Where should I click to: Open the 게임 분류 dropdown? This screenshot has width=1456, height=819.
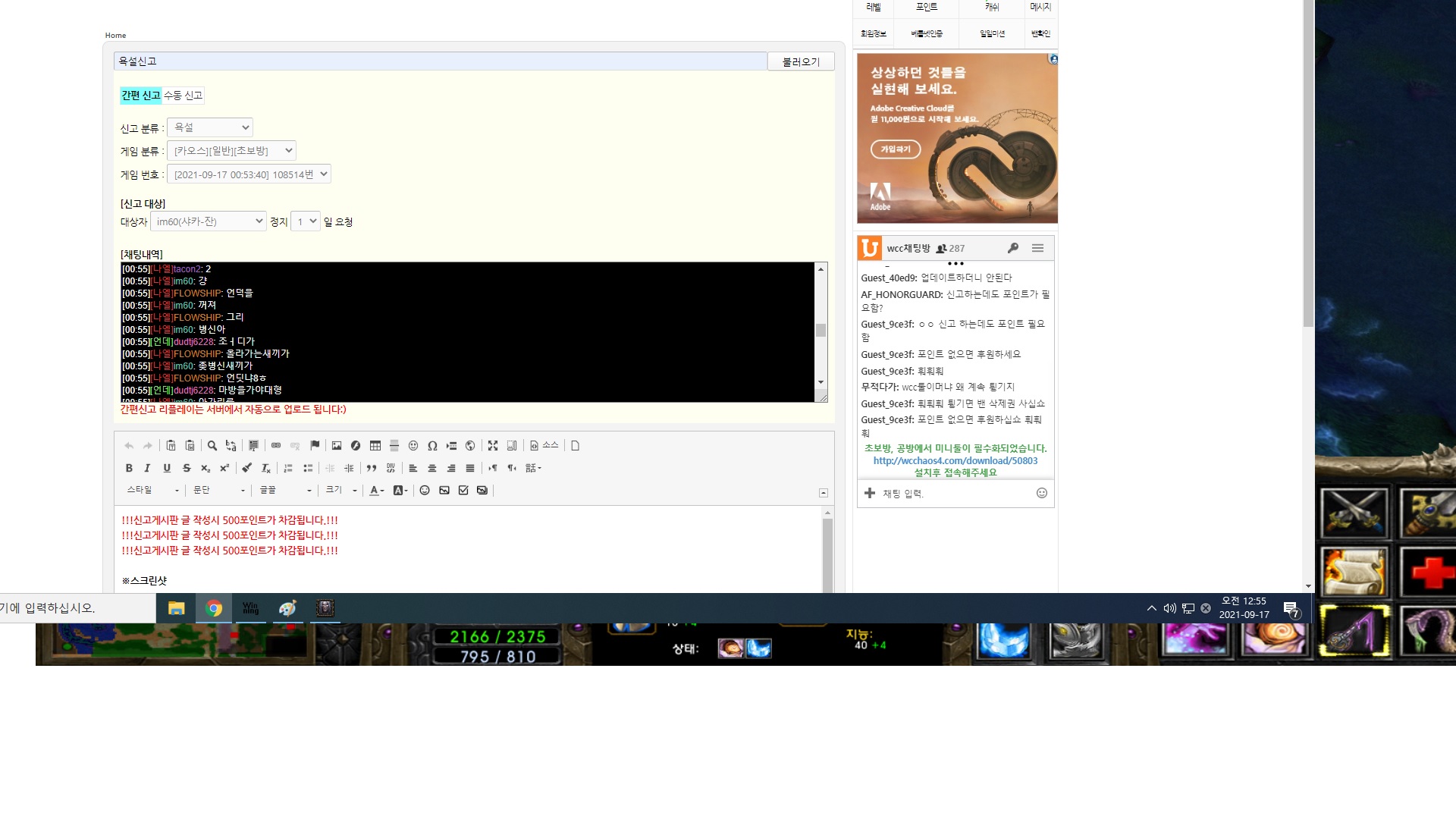231,151
